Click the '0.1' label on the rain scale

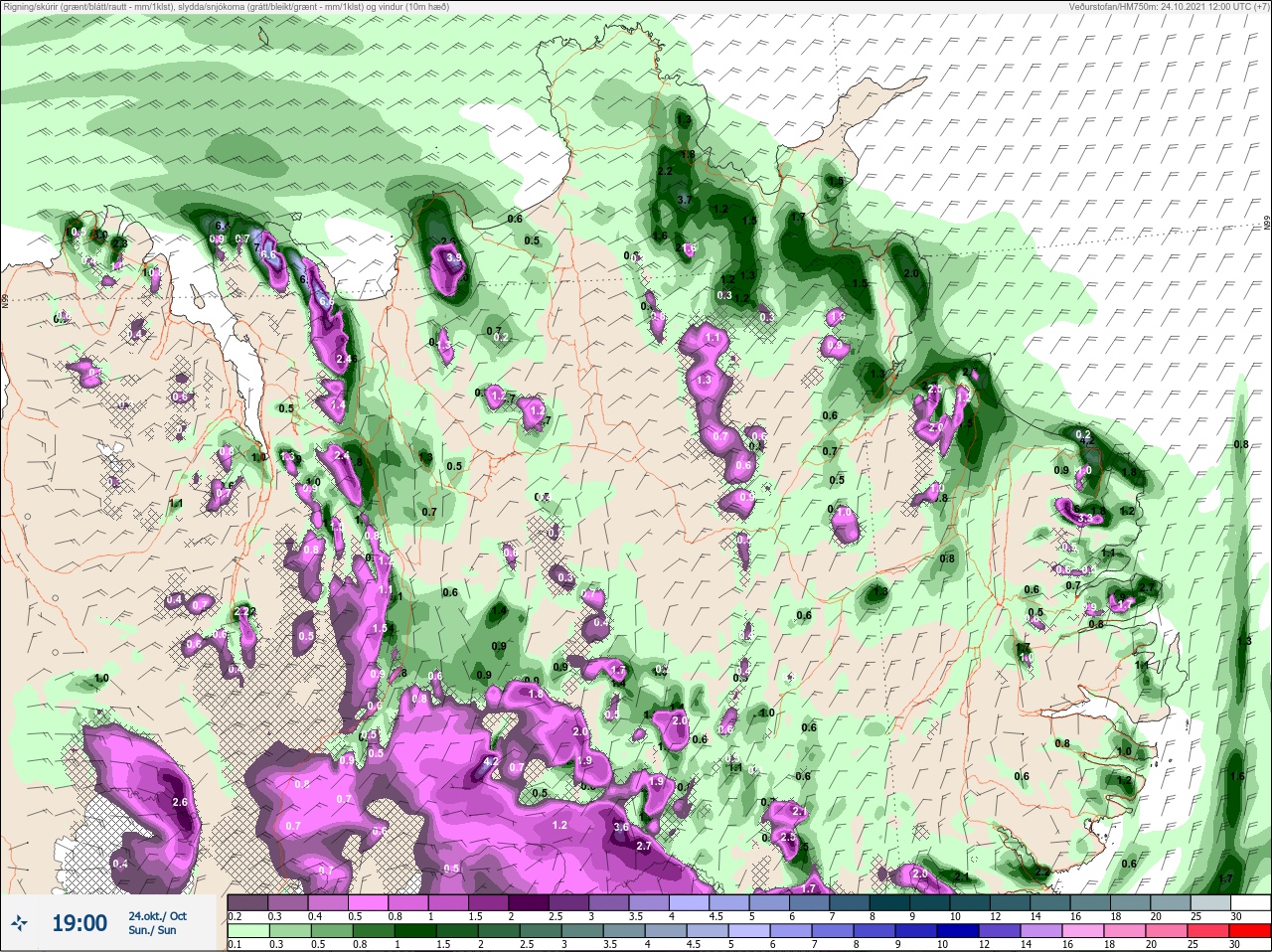click(x=235, y=946)
